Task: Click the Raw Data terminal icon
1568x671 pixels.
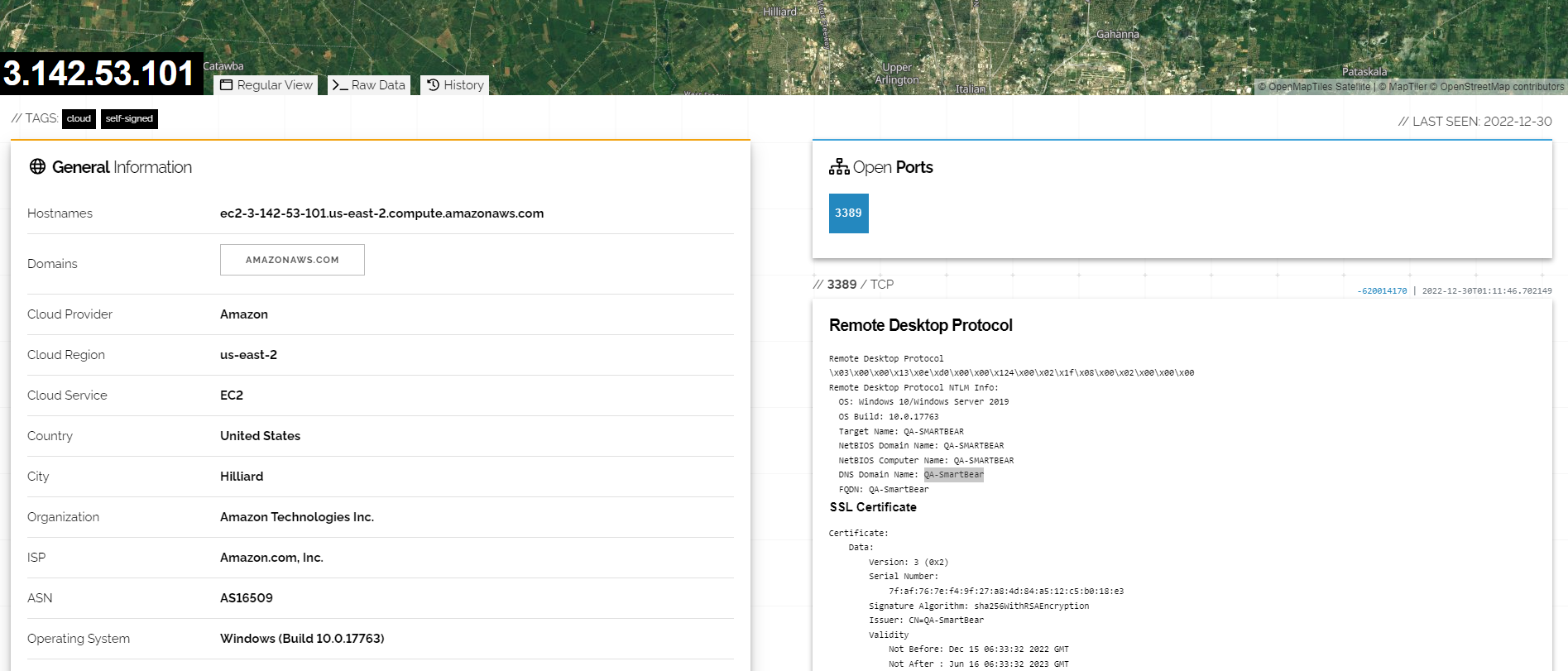Action: coord(339,85)
